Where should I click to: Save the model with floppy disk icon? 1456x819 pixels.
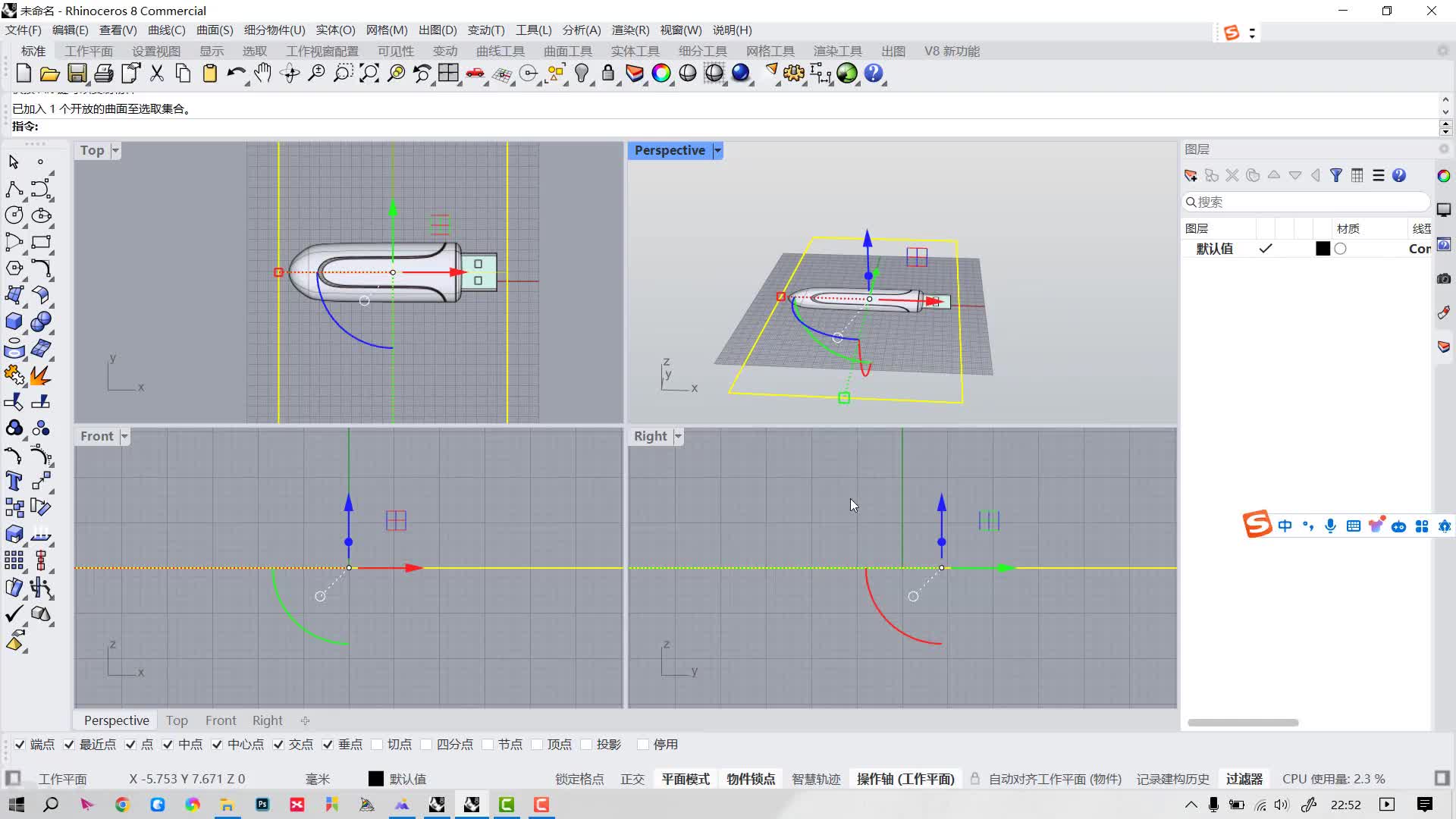click(x=77, y=73)
